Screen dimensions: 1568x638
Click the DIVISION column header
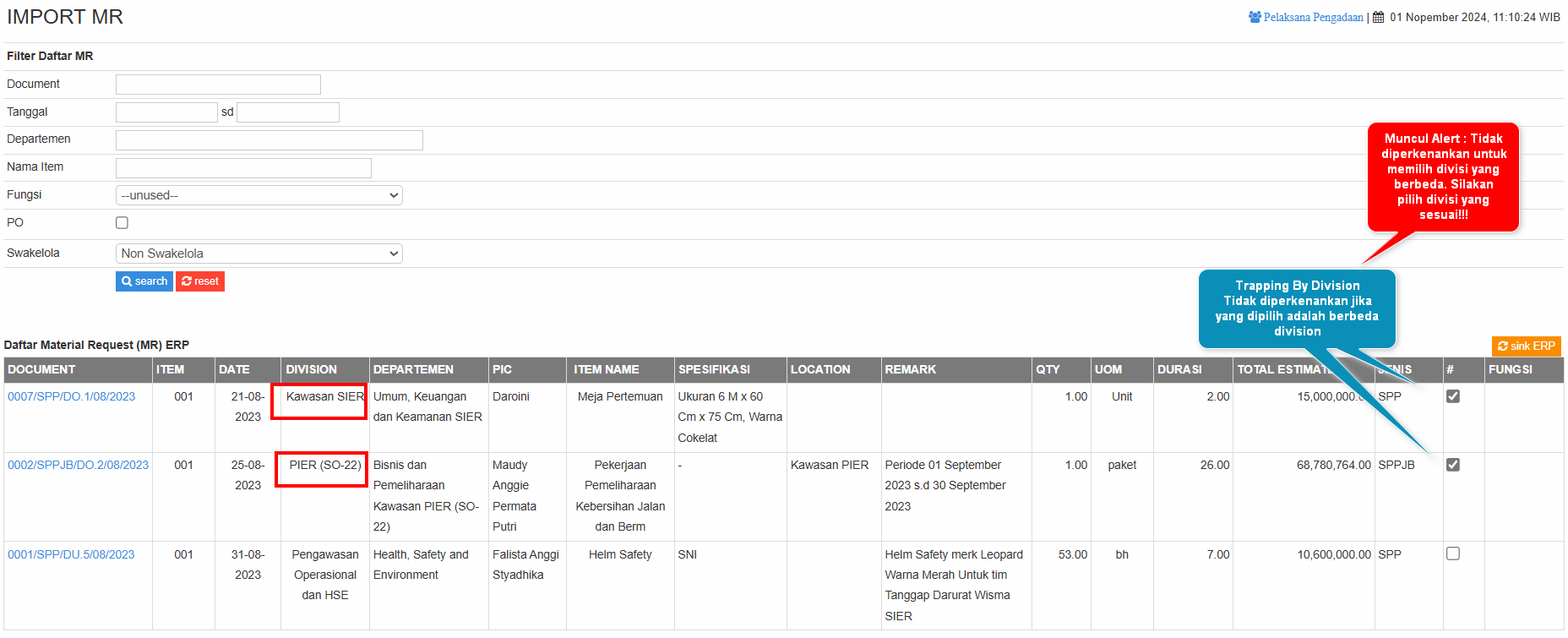311,369
